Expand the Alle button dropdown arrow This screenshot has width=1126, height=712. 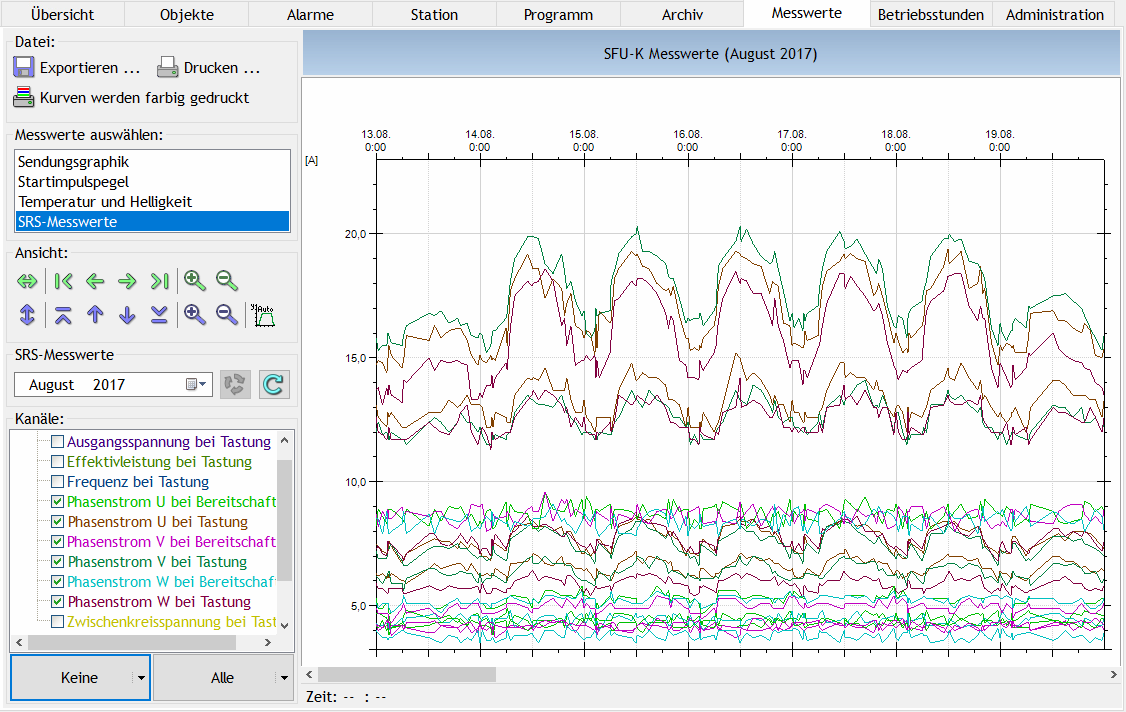(284, 678)
